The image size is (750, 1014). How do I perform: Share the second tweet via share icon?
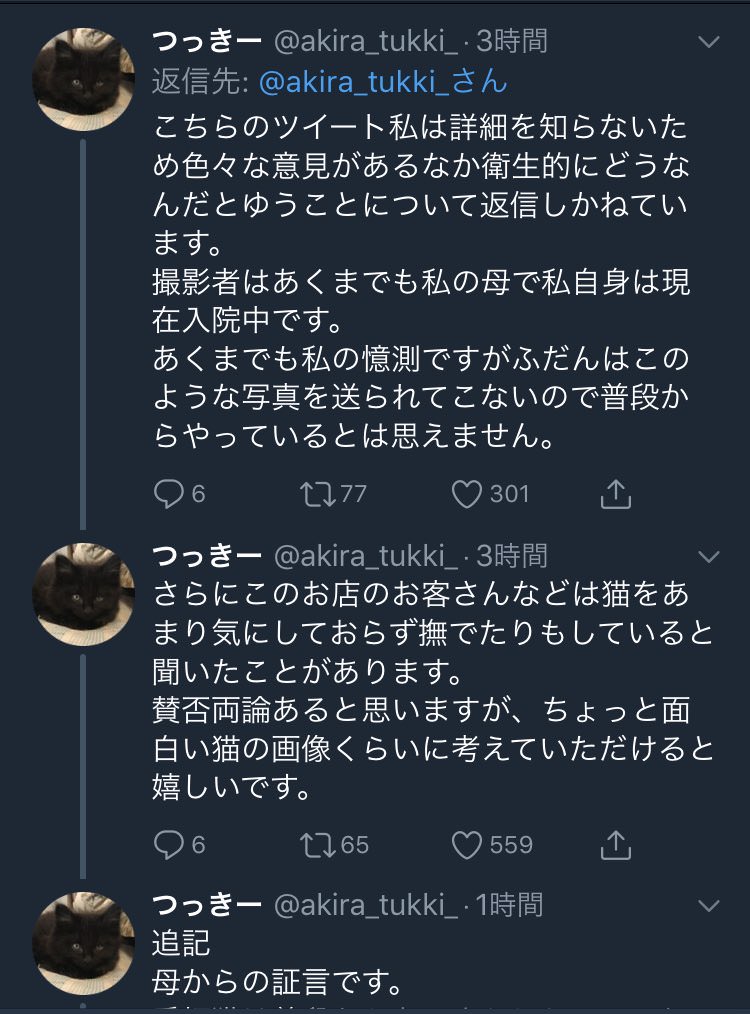tap(616, 845)
